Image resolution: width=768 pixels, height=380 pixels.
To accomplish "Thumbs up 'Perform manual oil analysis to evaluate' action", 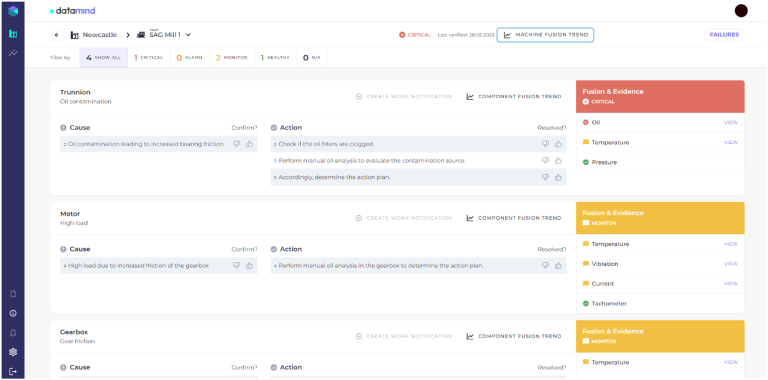I will click(x=558, y=161).
